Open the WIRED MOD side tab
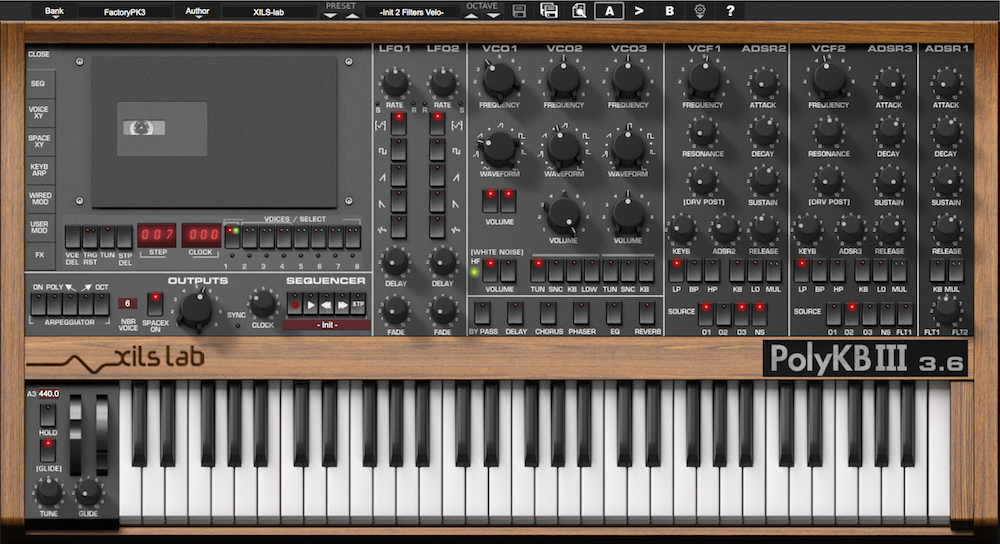This screenshot has height=544, width=1000. (39, 197)
